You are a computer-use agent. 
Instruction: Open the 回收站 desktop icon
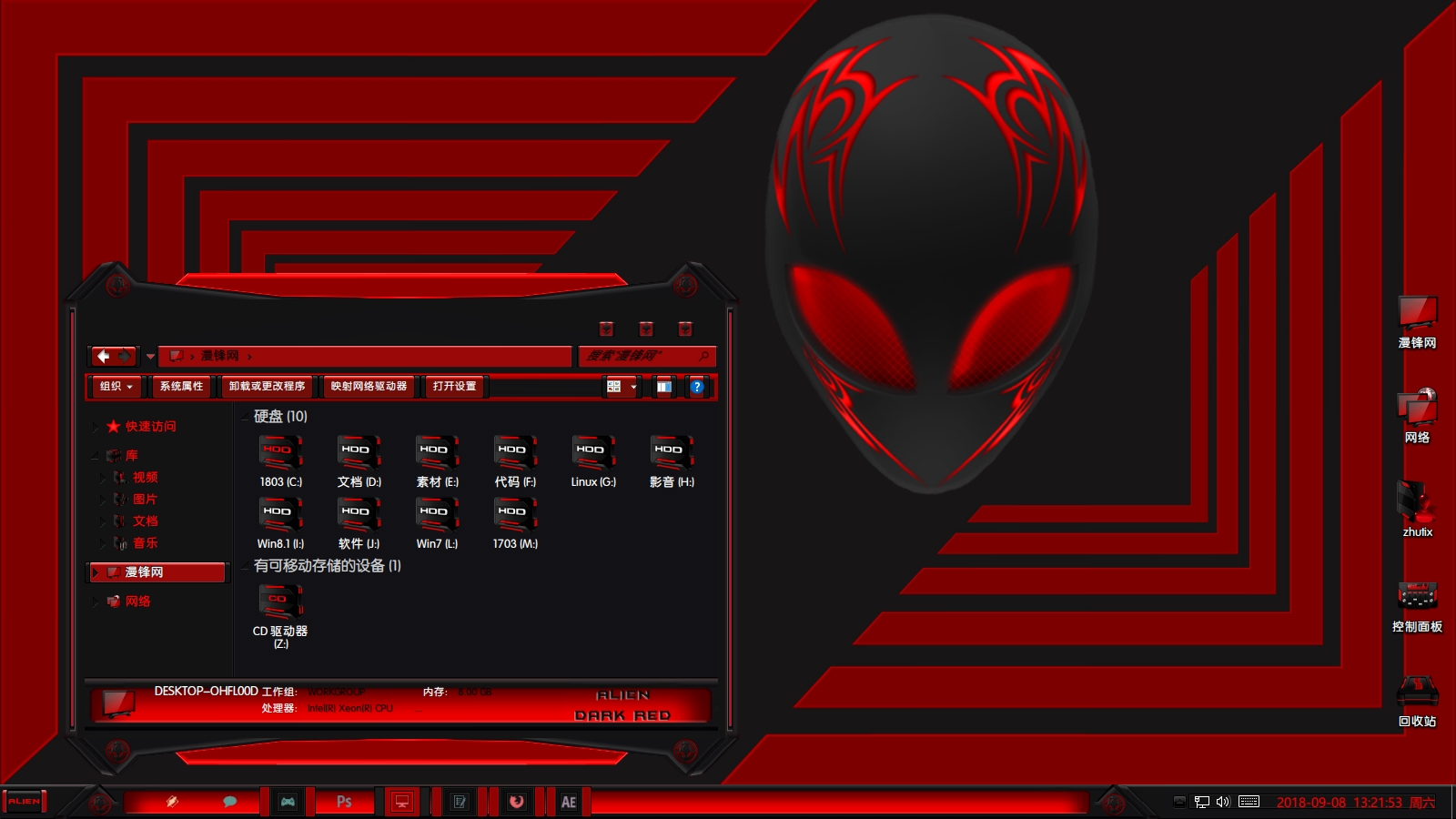[1417, 702]
